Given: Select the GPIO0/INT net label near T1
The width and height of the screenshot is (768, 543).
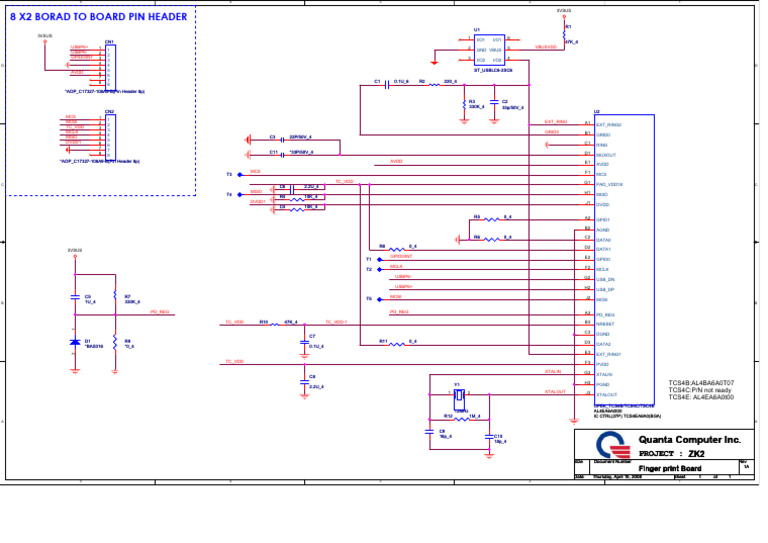Looking at the screenshot, I should tap(401, 257).
